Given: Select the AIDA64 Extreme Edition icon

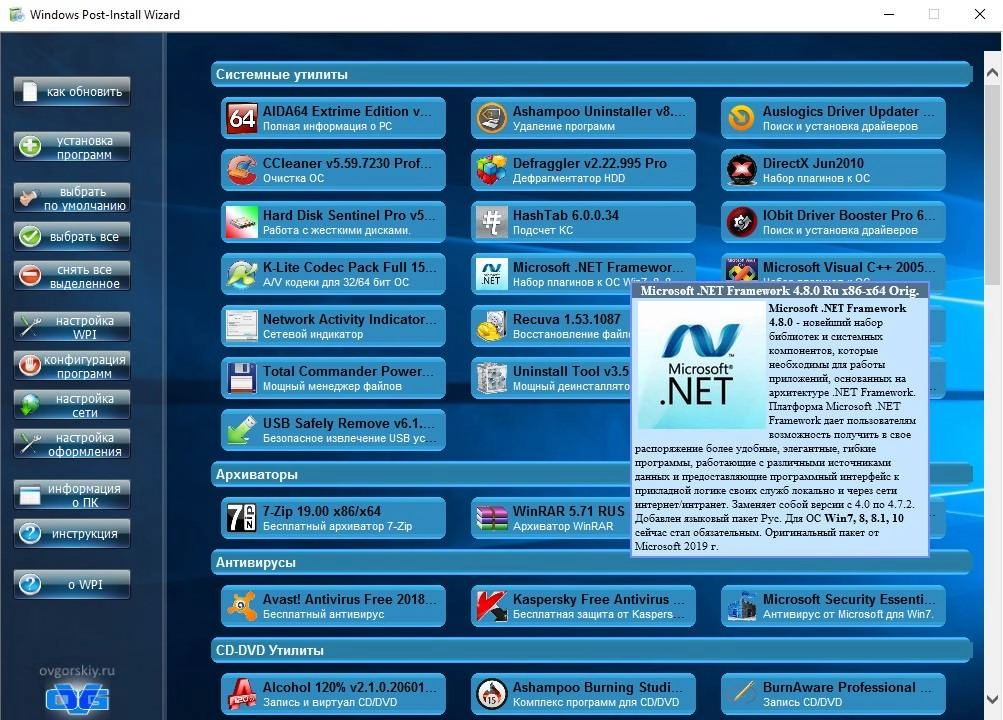Looking at the screenshot, I should click(241, 117).
